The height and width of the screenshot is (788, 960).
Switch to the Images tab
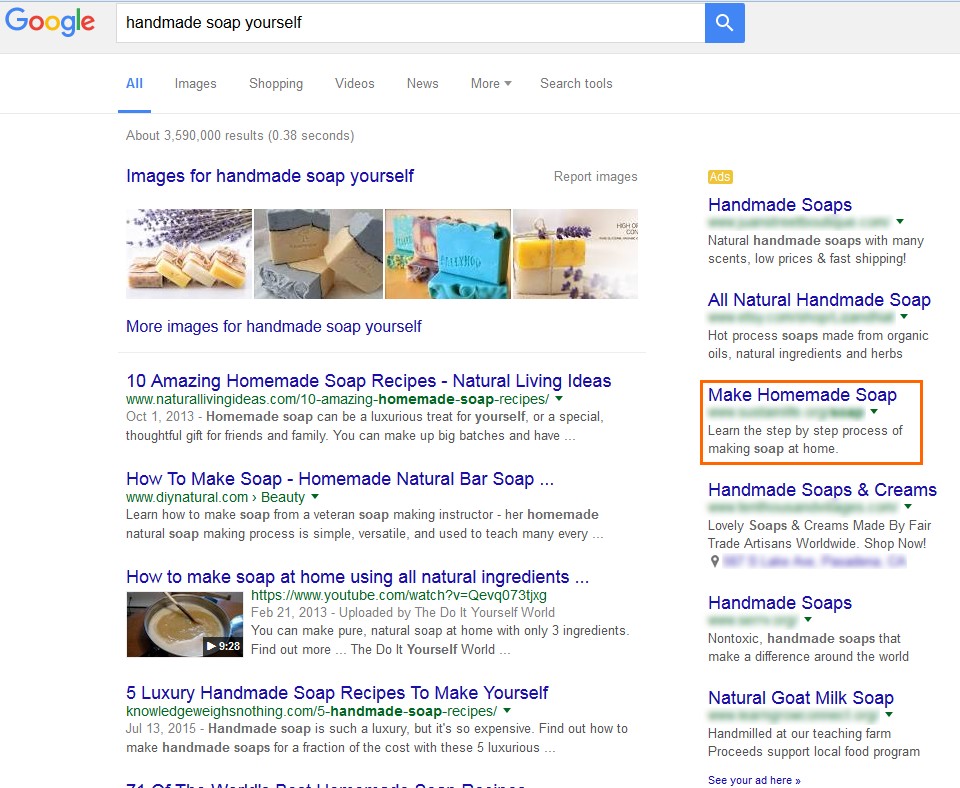(x=195, y=83)
